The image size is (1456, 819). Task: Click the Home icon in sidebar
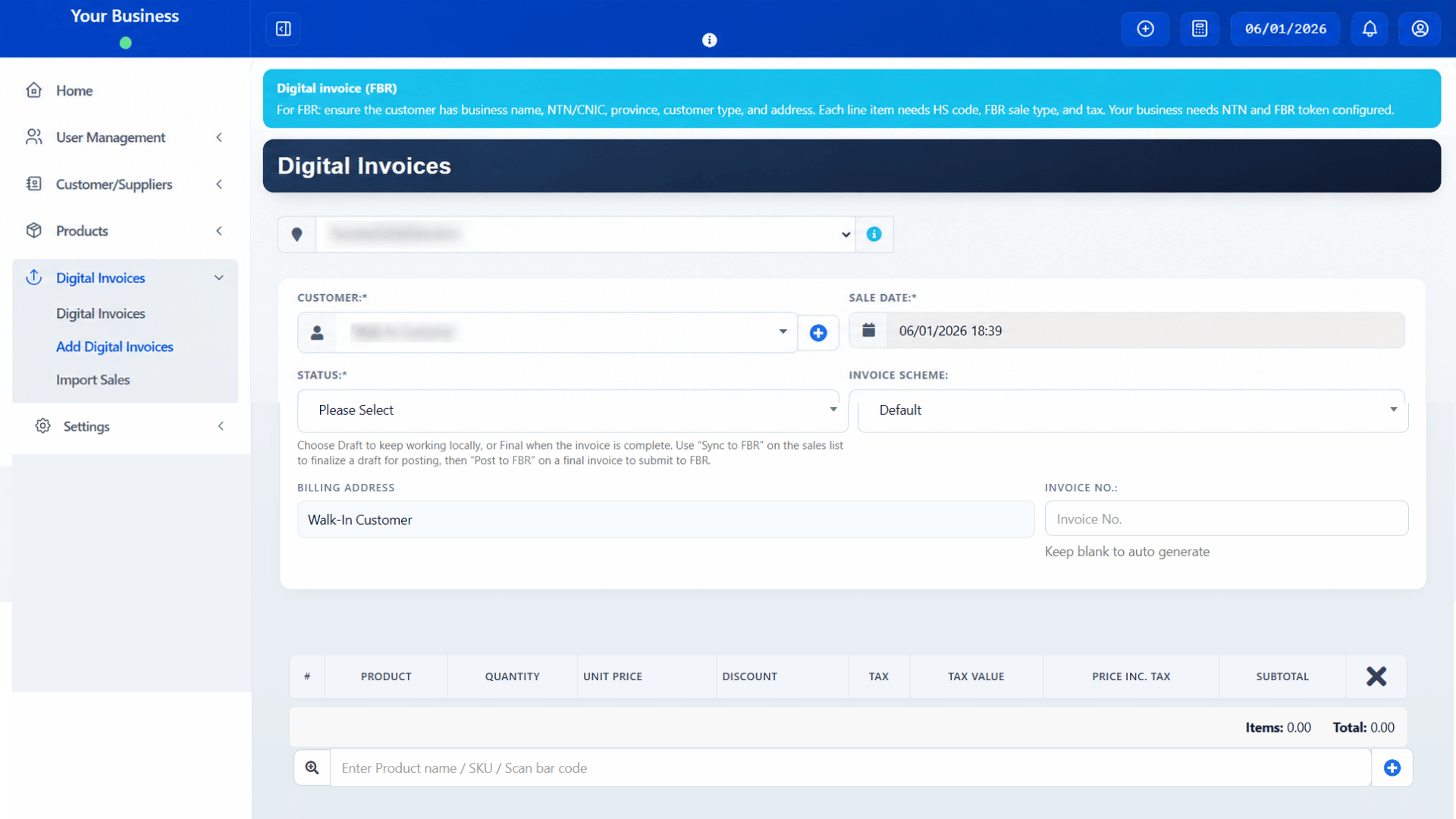(34, 90)
